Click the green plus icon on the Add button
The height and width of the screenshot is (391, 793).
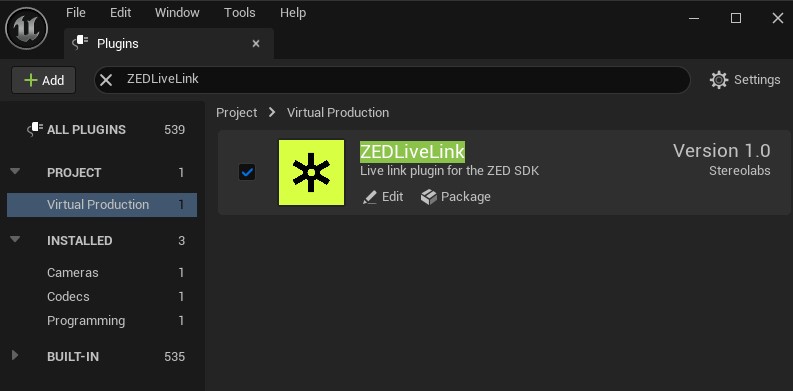[x=31, y=80]
